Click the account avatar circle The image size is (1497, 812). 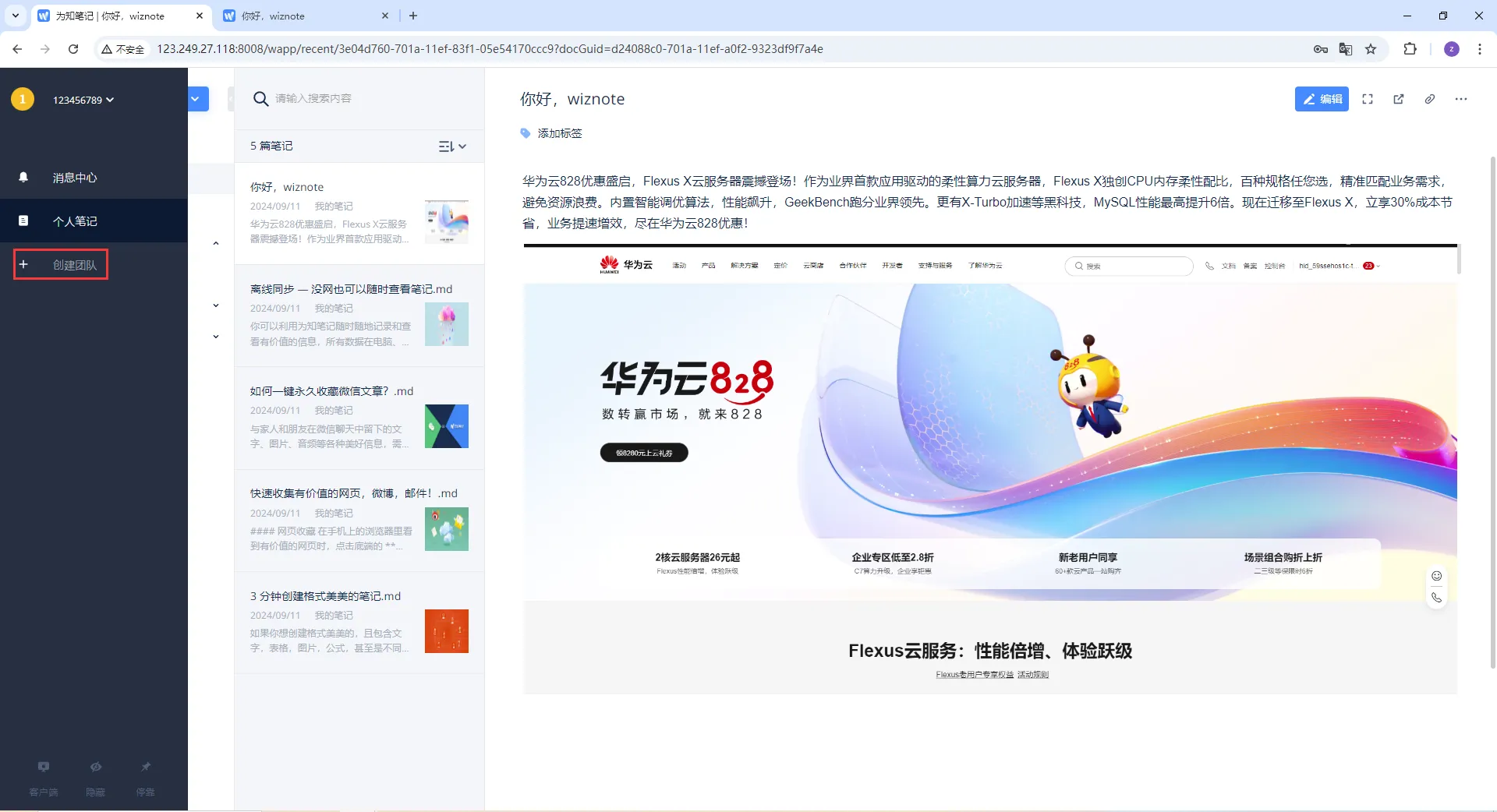23,99
